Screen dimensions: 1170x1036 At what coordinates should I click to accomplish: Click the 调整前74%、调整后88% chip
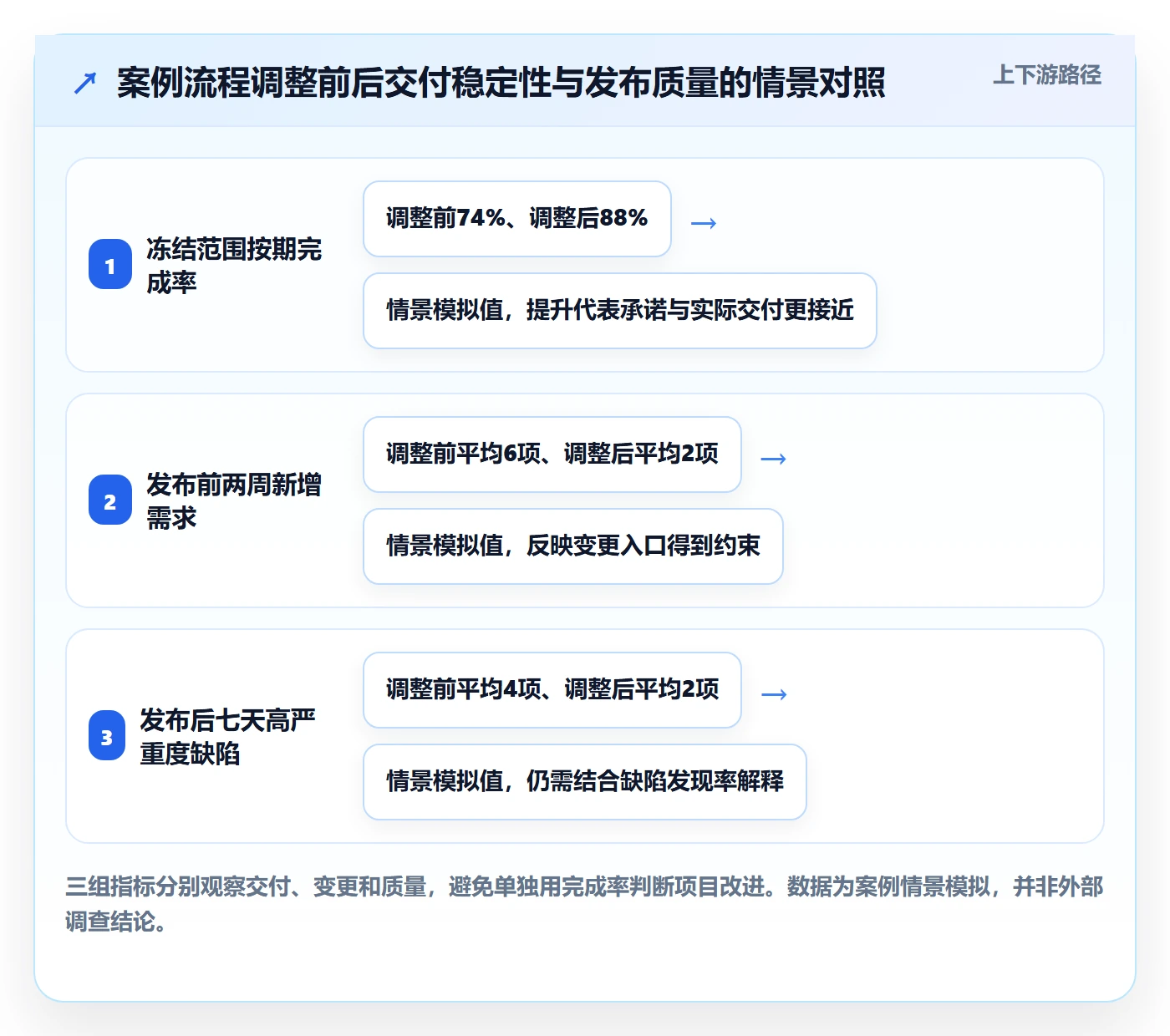click(x=517, y=219)
